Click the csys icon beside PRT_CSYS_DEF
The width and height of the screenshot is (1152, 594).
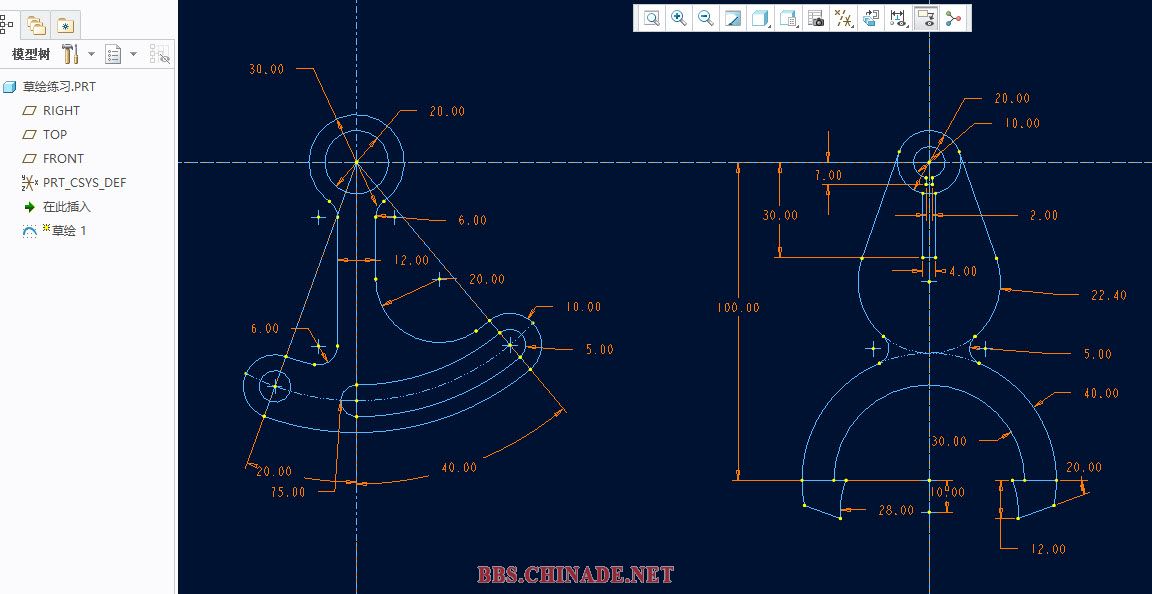pyautogui.click(x=30, y=183)
